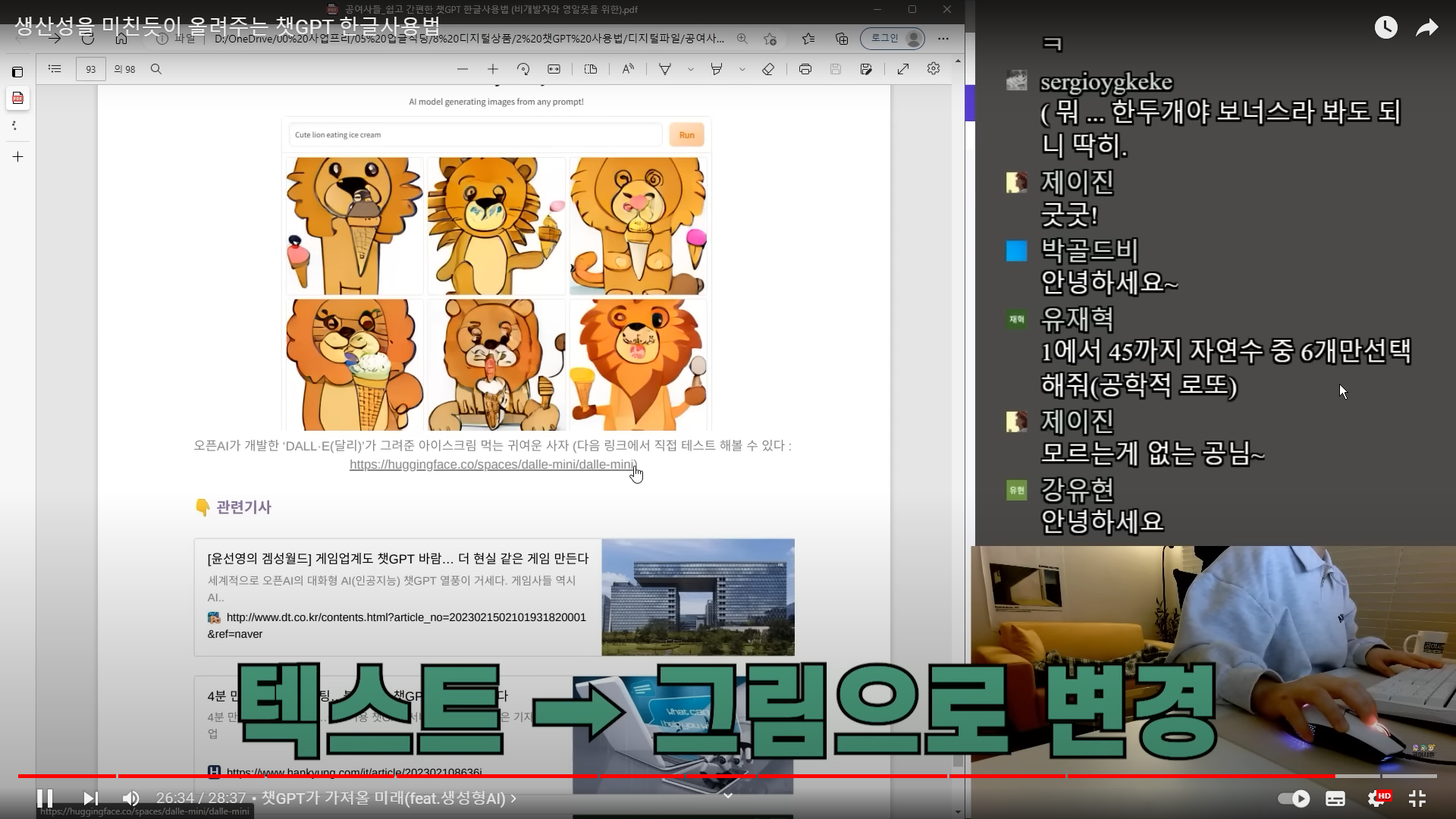This screenshot has height=819, width=1456.
Task: Exit YouTube full screen mode
Action: (1417, 799)
